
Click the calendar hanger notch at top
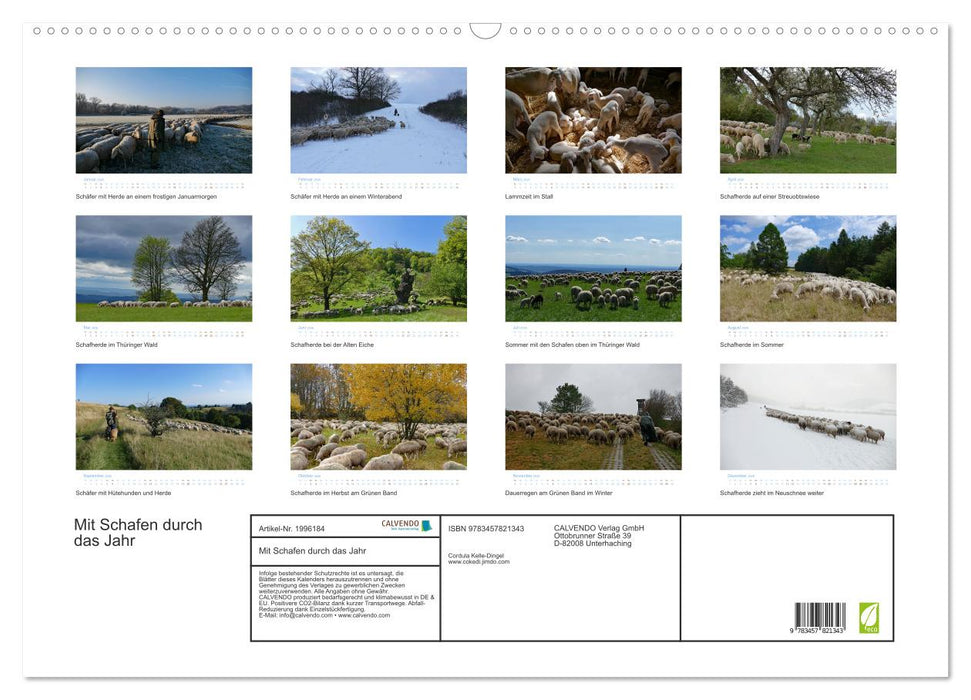pyautogui.click(x=485, y=31)
